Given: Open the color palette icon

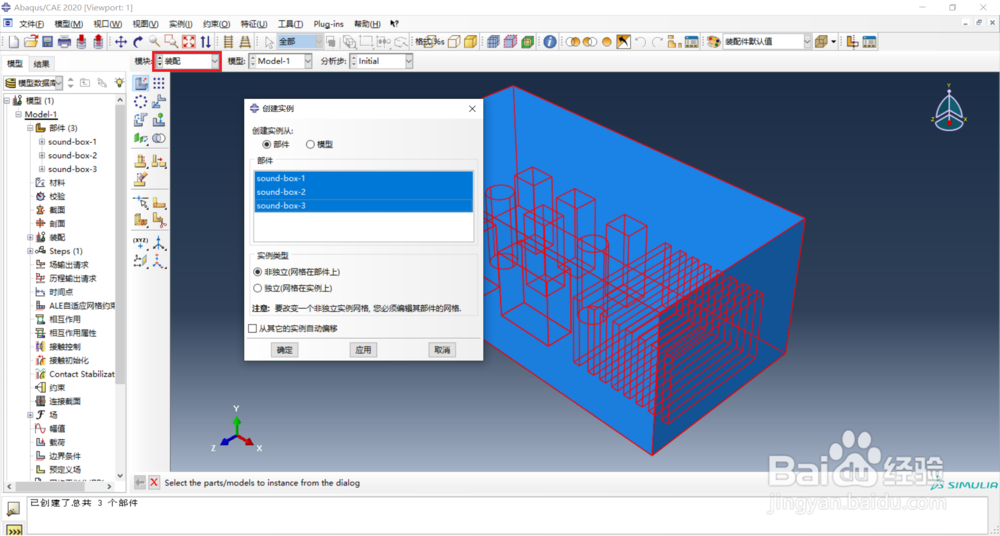Looking at the screenshot, I should (x=713, y=42).
